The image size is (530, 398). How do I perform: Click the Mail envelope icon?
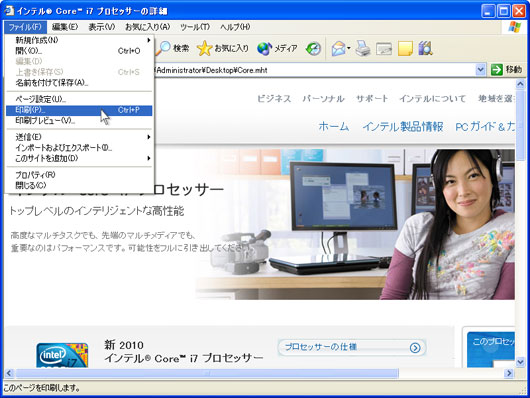point(338,48)
